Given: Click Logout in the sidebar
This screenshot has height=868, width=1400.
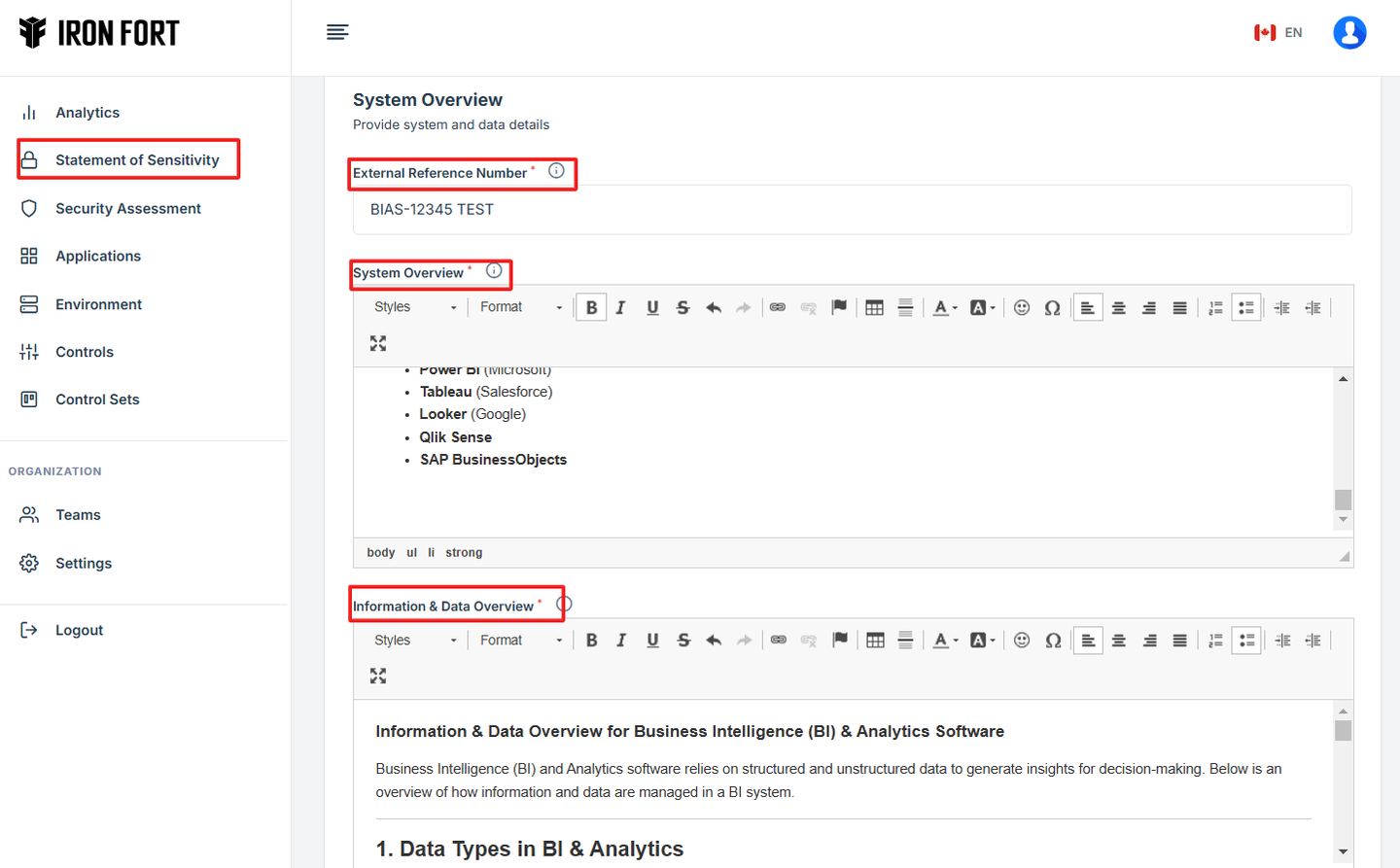Looking at the screenshot, I should coord(79,630).
